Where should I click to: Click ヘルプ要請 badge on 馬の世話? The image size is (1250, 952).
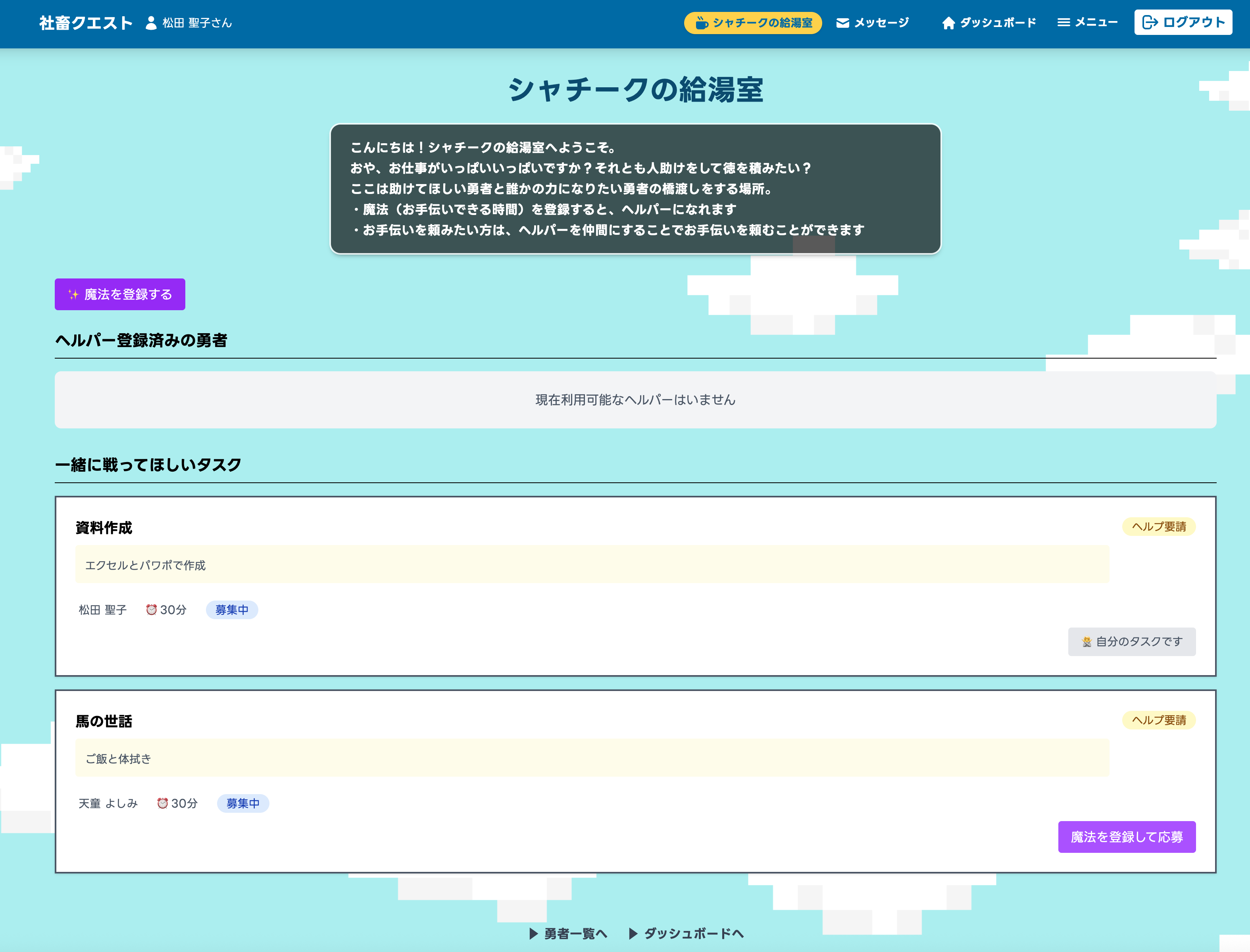(1158, 720)
